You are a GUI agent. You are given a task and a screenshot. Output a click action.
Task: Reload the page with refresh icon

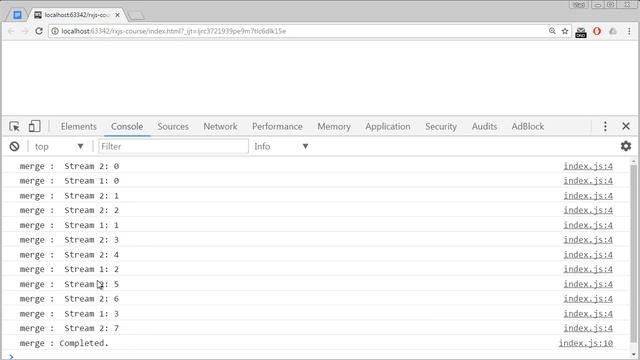tap(39, 31)
